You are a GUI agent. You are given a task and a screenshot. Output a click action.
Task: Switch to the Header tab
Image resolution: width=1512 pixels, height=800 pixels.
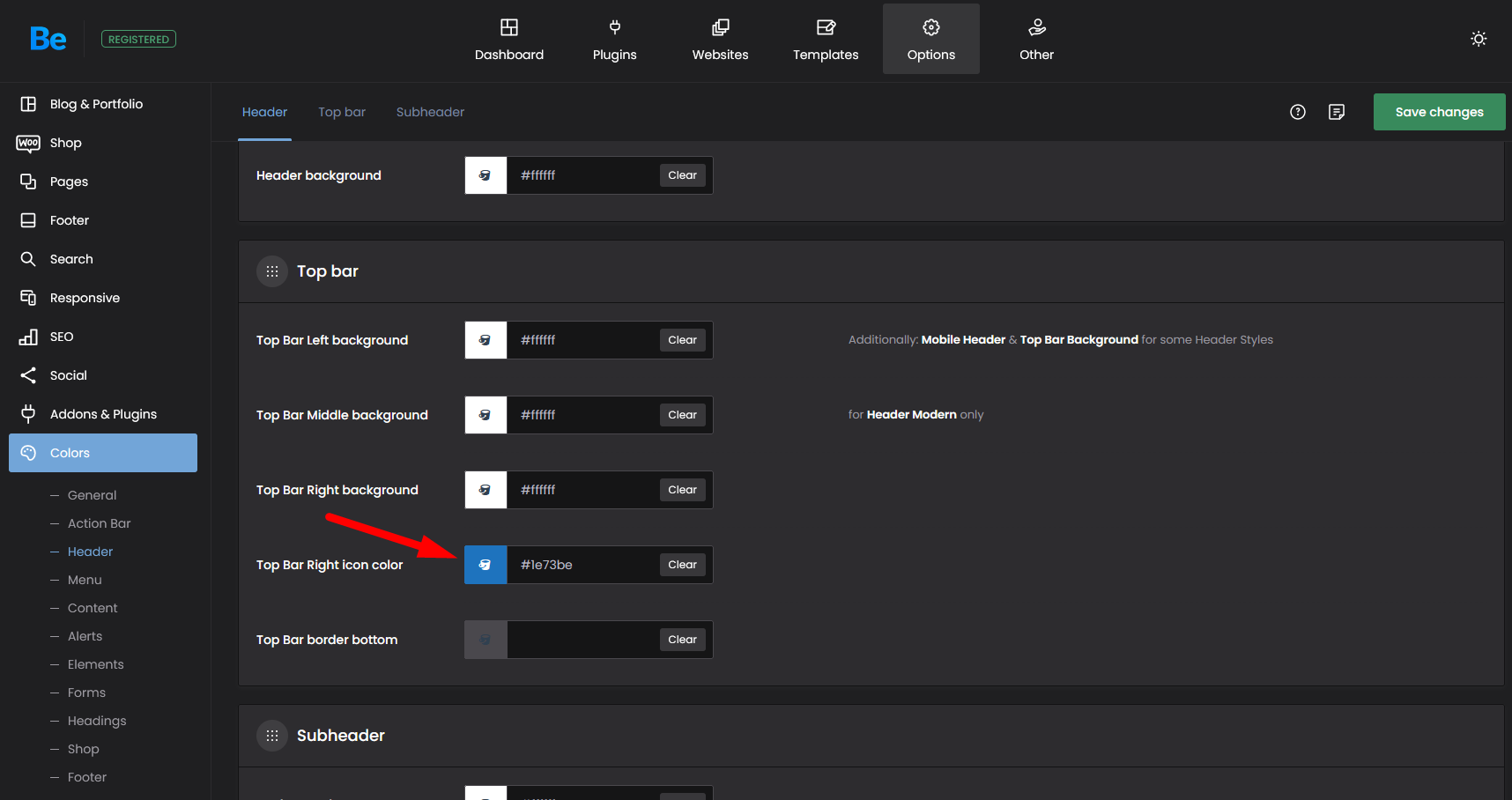(x=264, y=112)
